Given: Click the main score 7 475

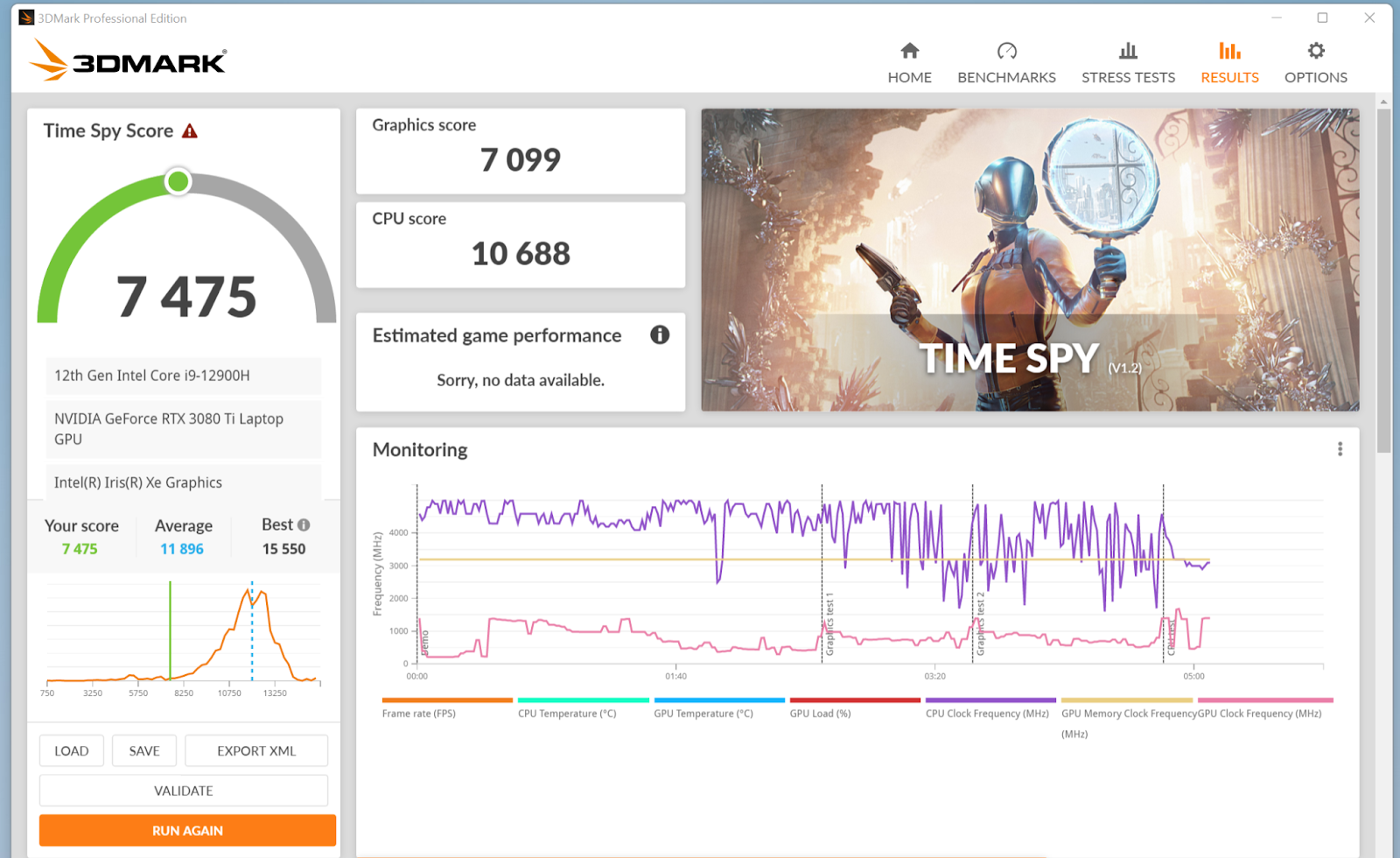Looking at the screenshot, I should (x=186, y=297).
